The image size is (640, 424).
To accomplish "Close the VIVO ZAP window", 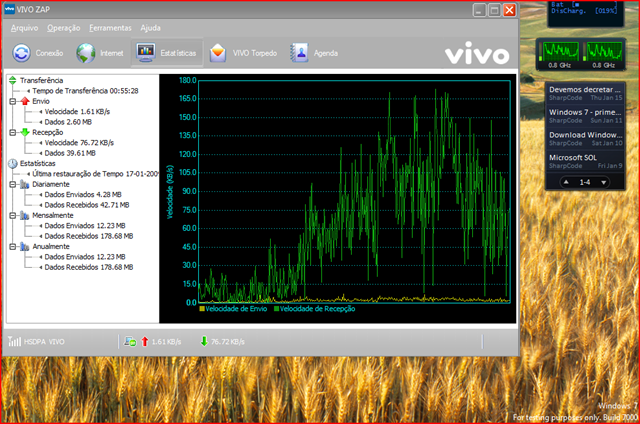I will pos(509,10).
